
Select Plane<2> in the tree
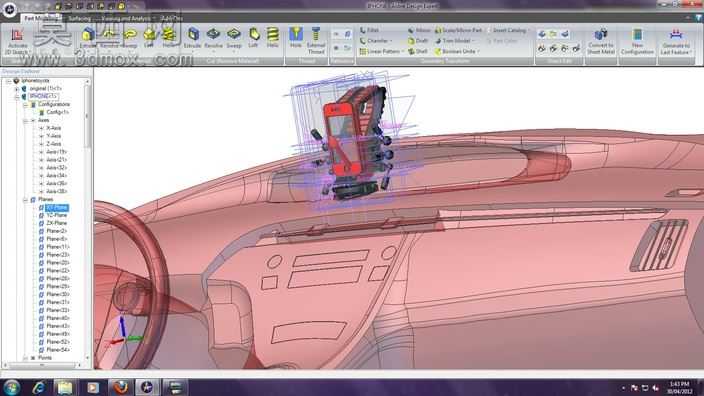click(57, 231)
